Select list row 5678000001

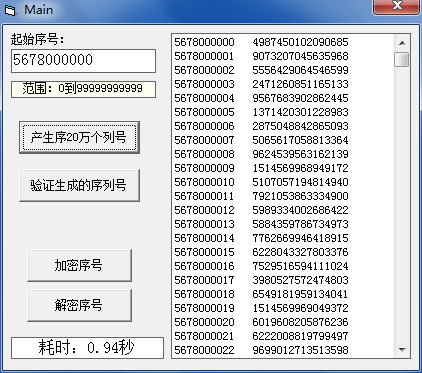tap(282, 56)
